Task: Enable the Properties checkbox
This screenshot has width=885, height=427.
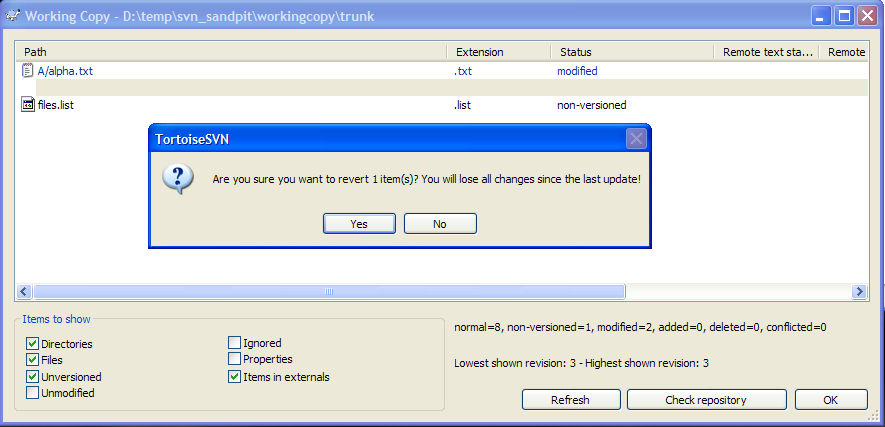Action: (x=234, y=359)
